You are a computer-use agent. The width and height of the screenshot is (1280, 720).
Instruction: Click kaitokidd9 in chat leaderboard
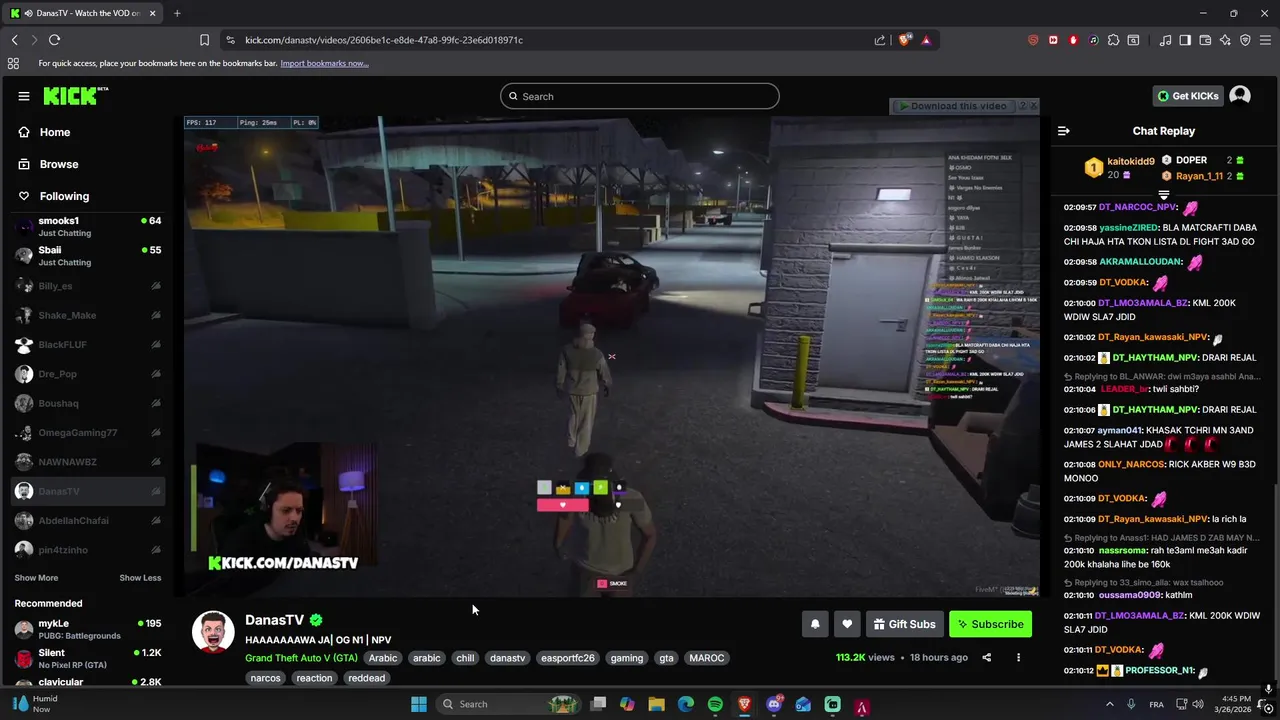(1130, 161)
